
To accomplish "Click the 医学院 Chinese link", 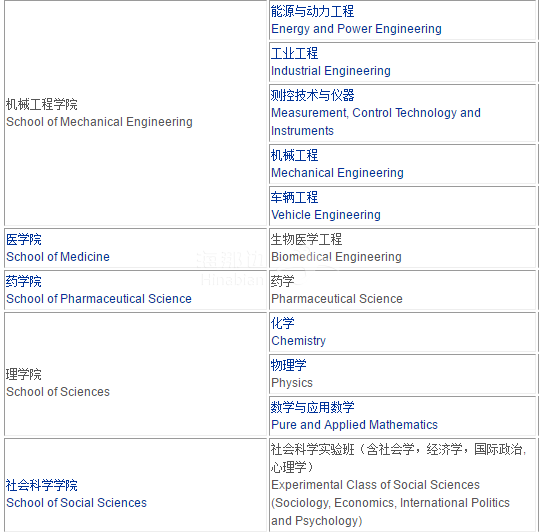I will (x=23, y=240).
